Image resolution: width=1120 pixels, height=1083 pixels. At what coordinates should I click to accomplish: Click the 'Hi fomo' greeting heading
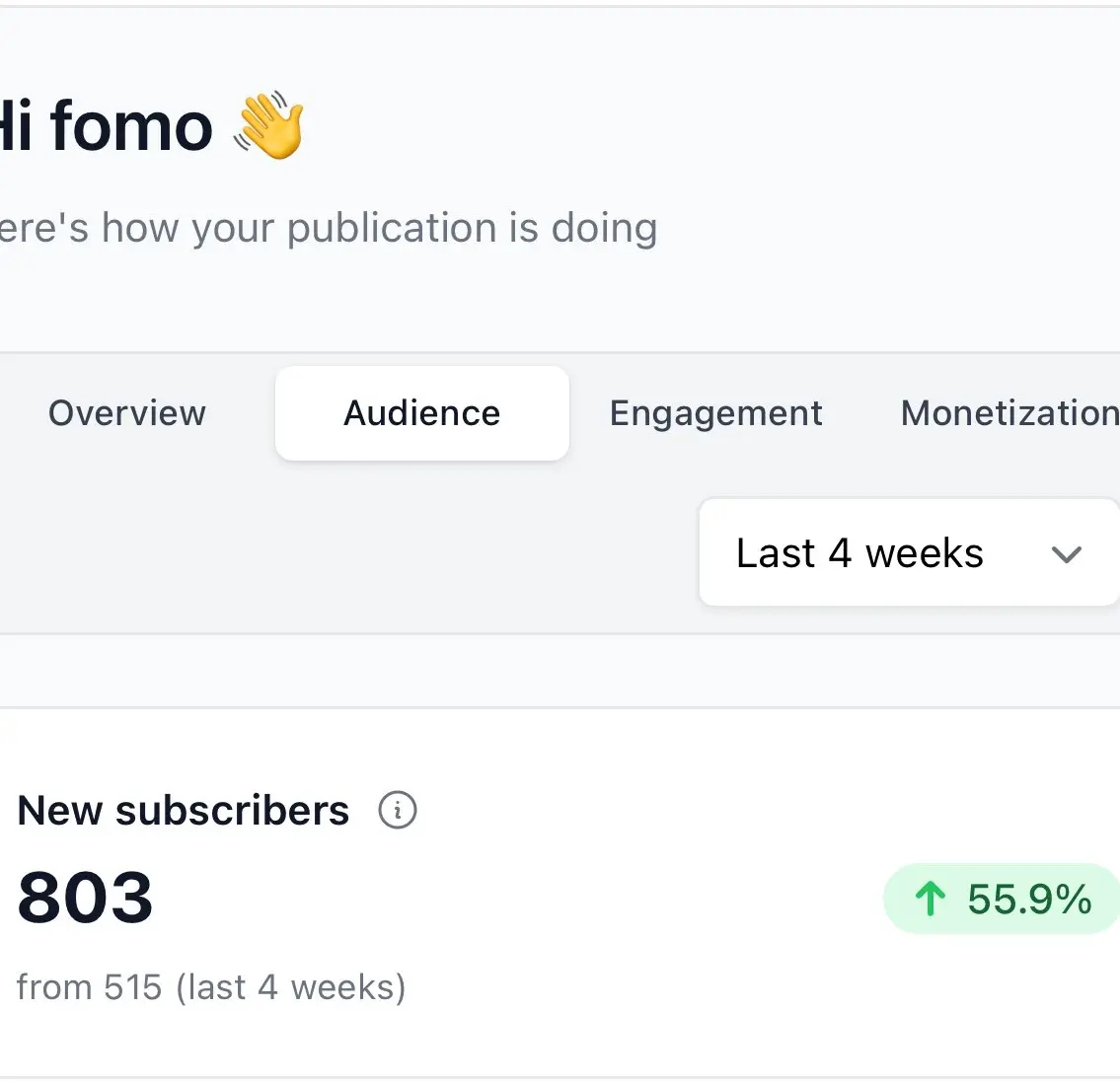pos(106,126)
